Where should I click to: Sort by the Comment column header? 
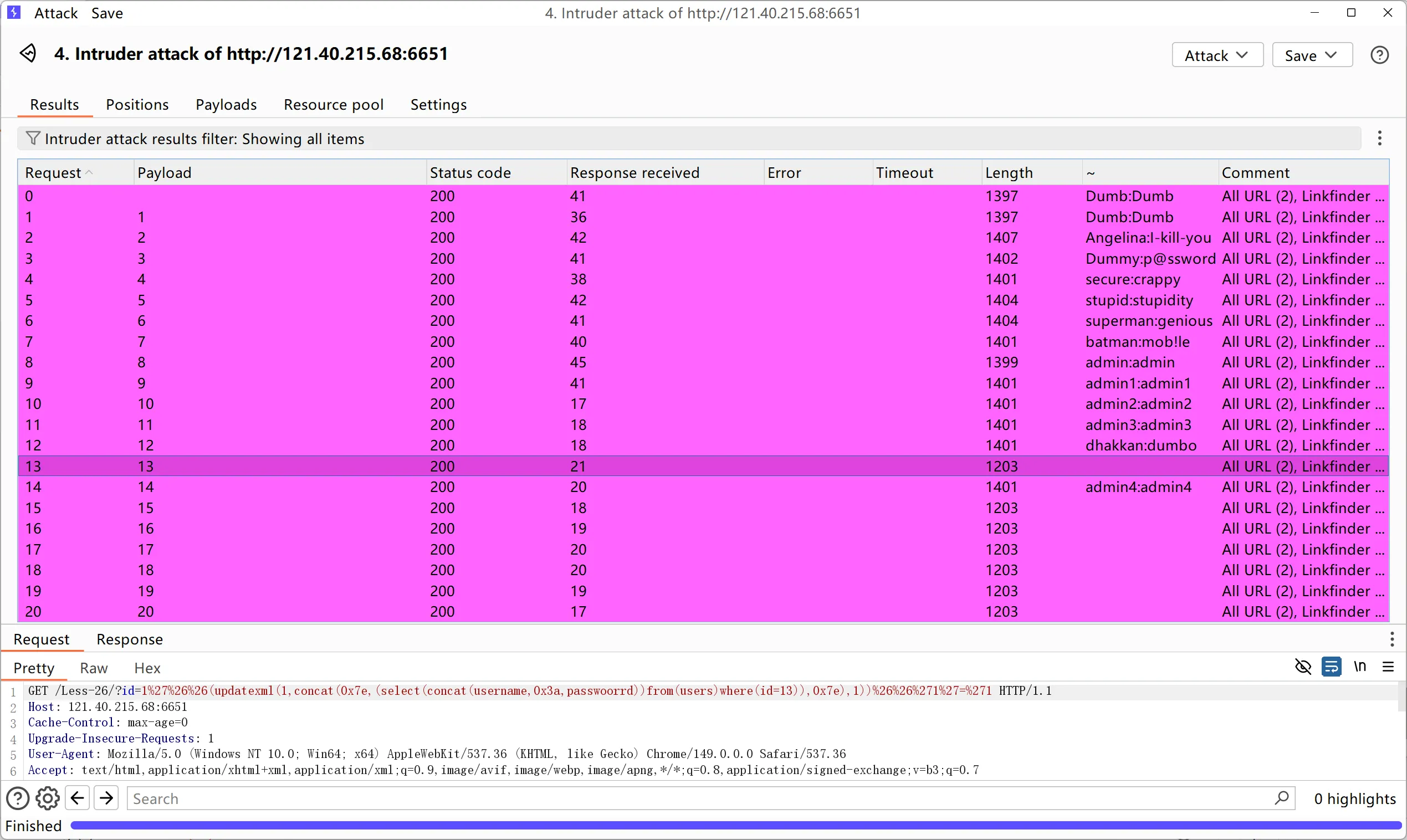coord(1303,173)
